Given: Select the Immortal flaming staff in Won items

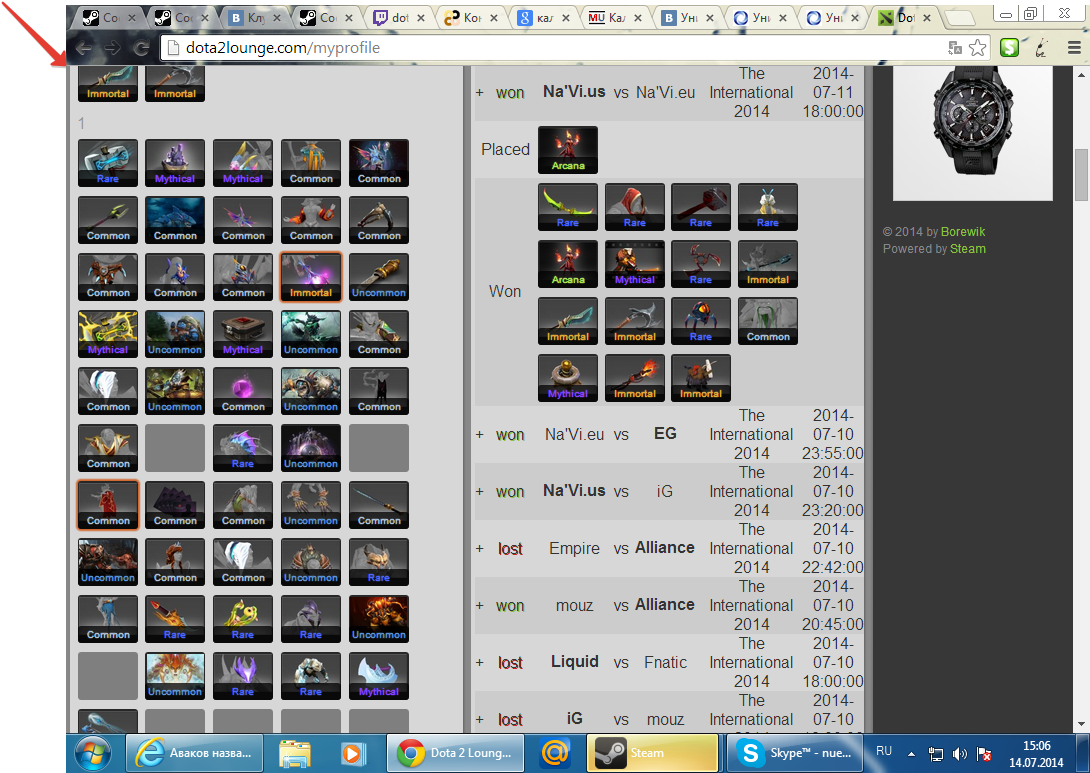Looking at the screenshot, I should 635,377.
